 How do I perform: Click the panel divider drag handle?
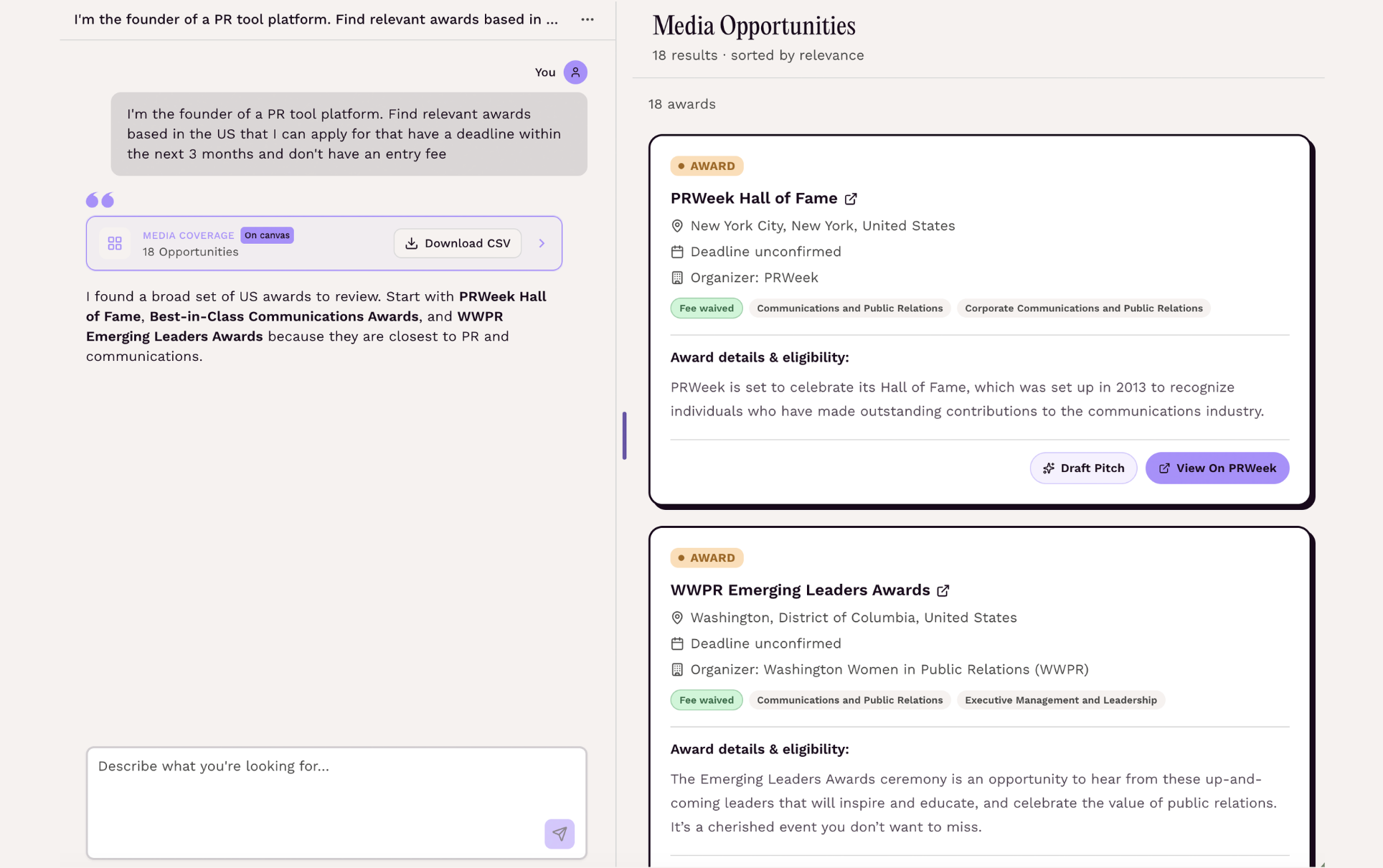624,435
